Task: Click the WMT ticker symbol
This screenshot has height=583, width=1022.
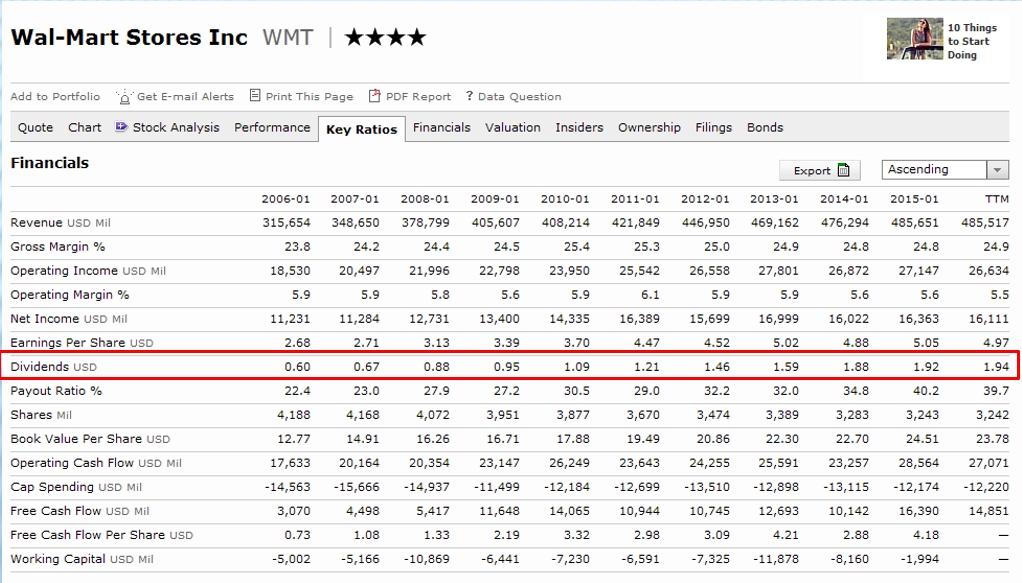Action: [288, 37]
